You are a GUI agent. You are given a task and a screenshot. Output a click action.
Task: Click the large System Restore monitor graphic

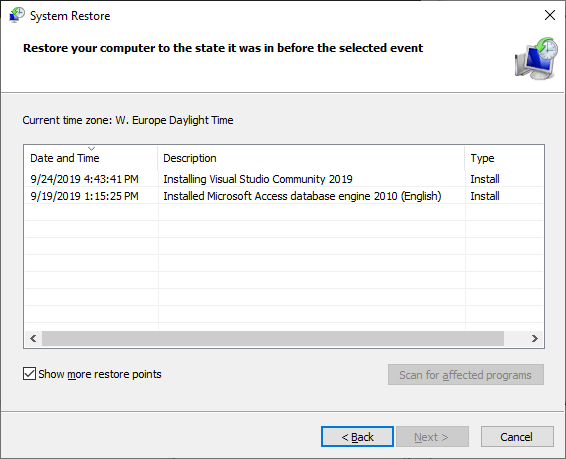coord(536,58)
